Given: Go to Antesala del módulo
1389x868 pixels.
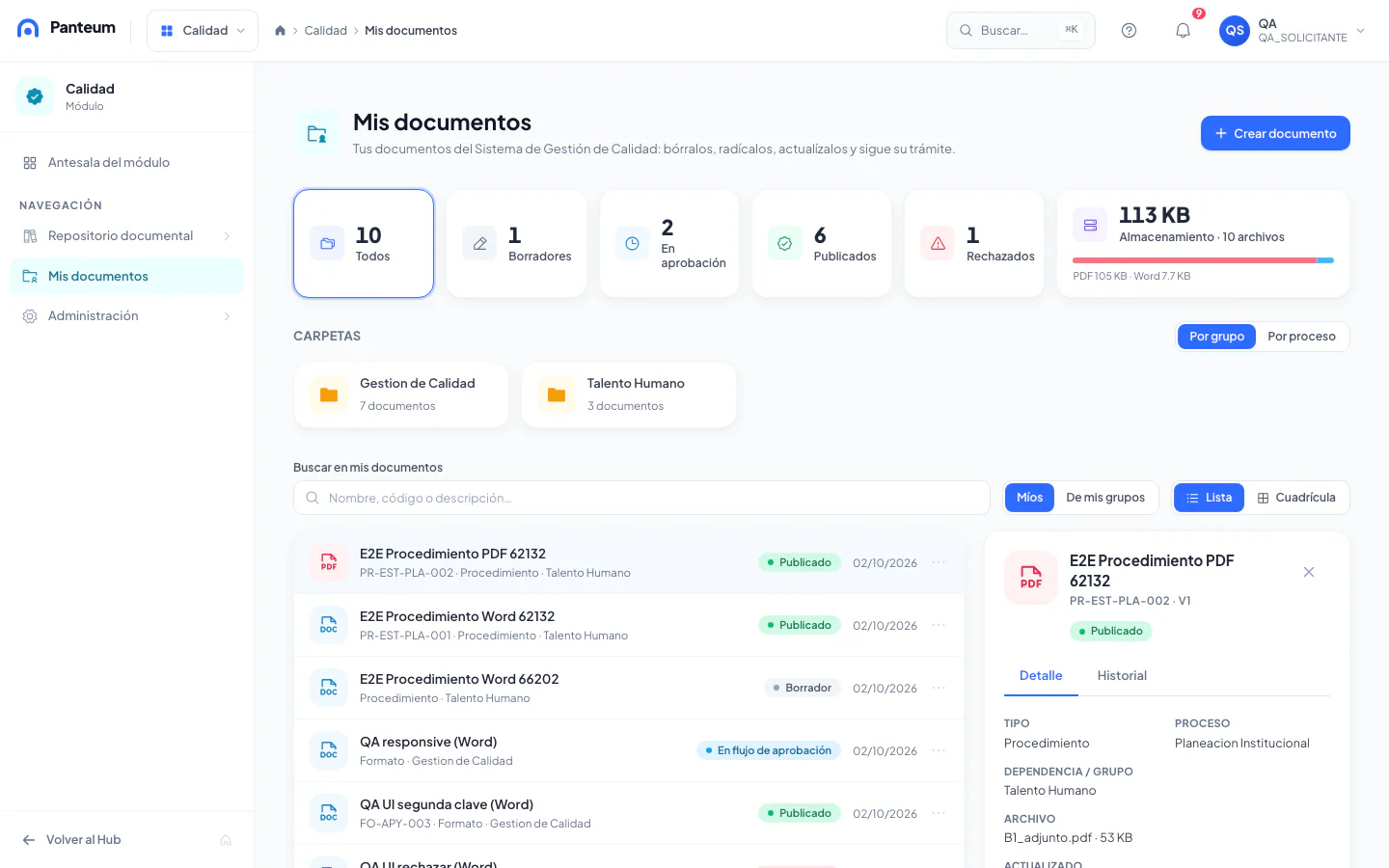Looking at the screenshot, I should [126, 163].
